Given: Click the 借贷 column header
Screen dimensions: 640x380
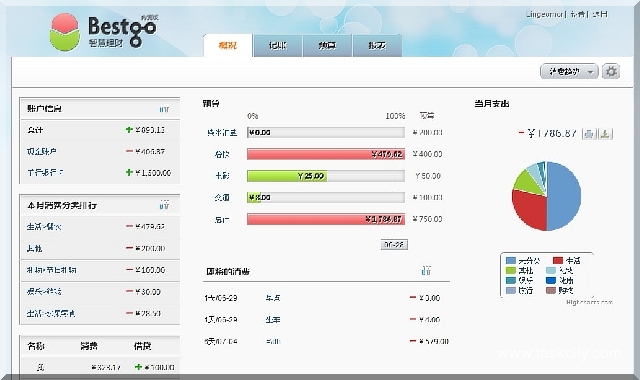Looking at the screenshot, I should coord(142,346).
